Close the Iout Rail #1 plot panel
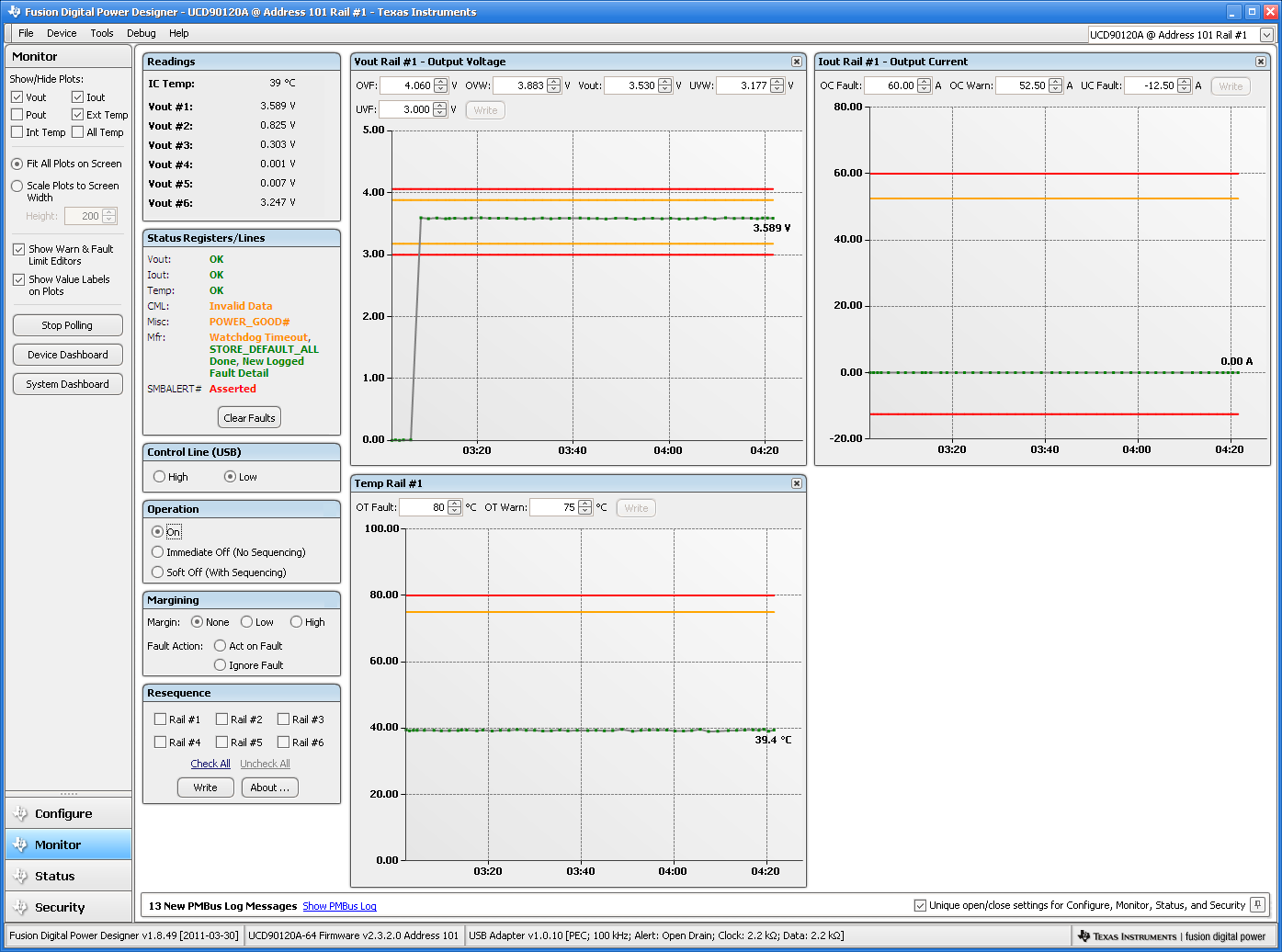This screenshot has height=952, width=1282. 1260,62
